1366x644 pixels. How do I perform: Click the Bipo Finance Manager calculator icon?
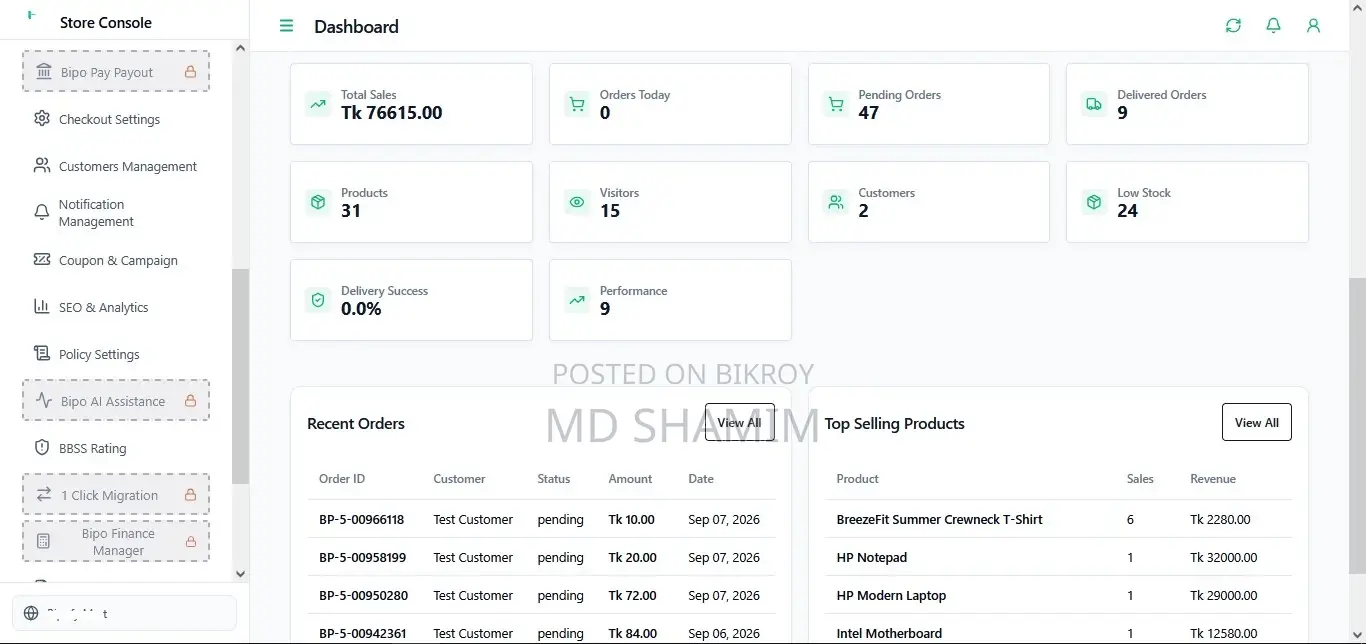(x=44, y=541)
